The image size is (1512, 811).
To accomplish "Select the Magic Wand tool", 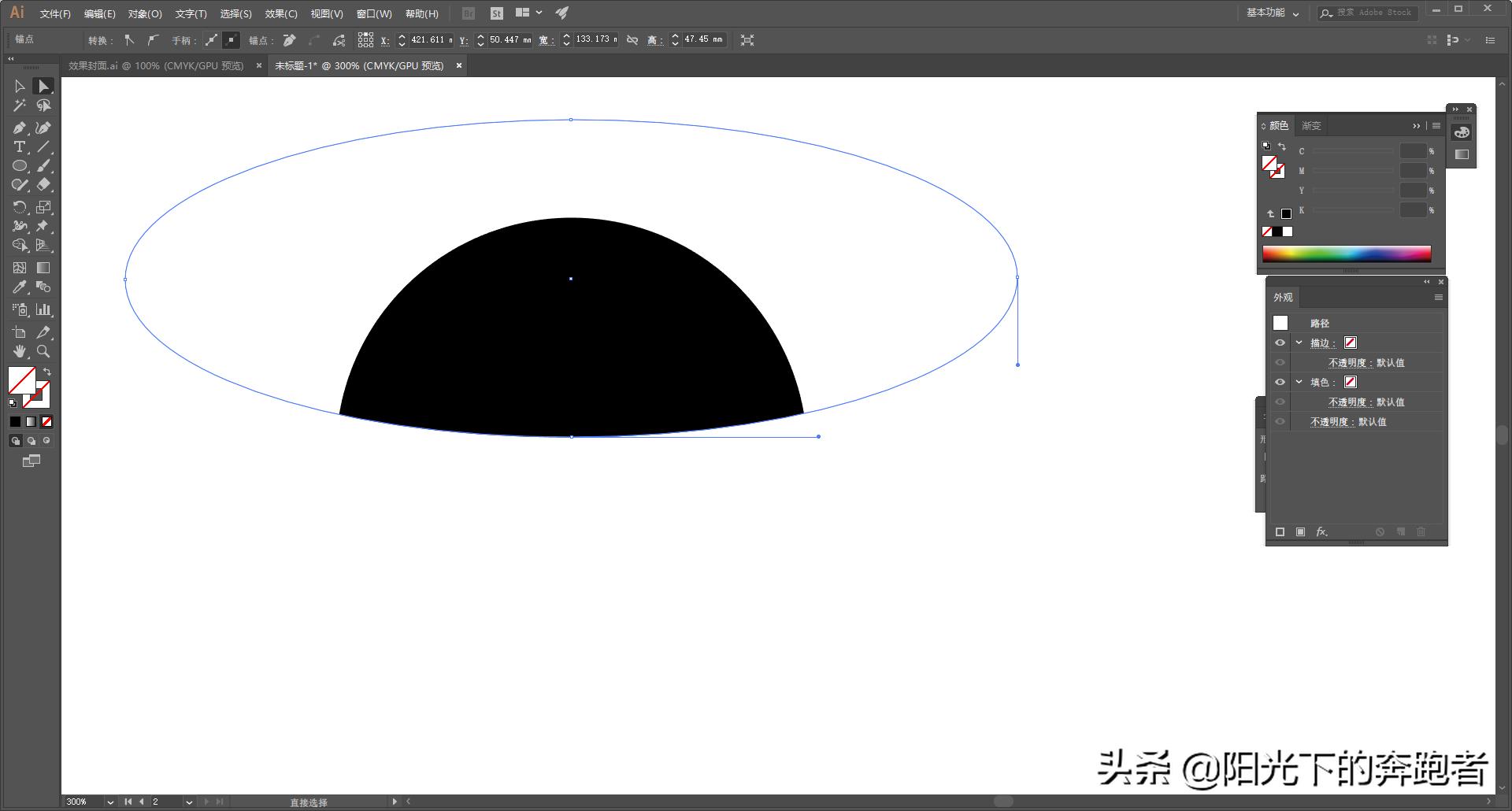I will [x=20, y=106].
